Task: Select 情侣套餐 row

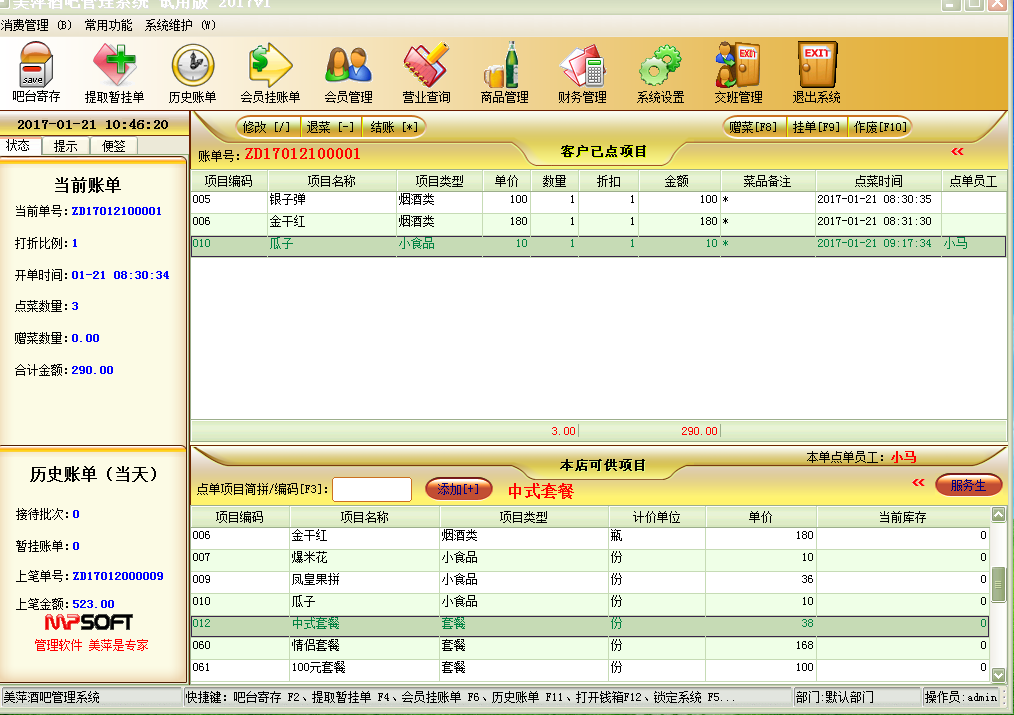Action: 590,646
